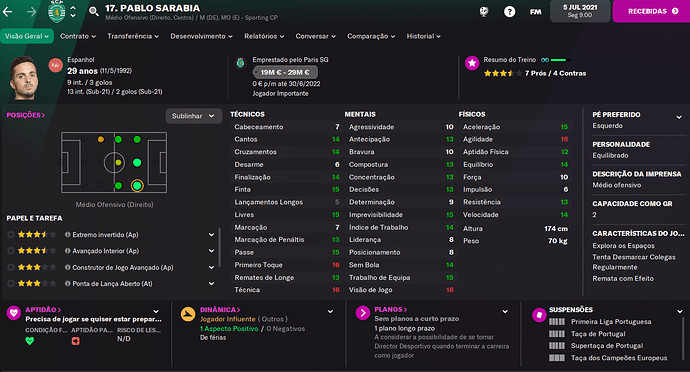Open the Posições link
Image resolution: width=690 pixels, height=372 pixels.
(26, 115)
